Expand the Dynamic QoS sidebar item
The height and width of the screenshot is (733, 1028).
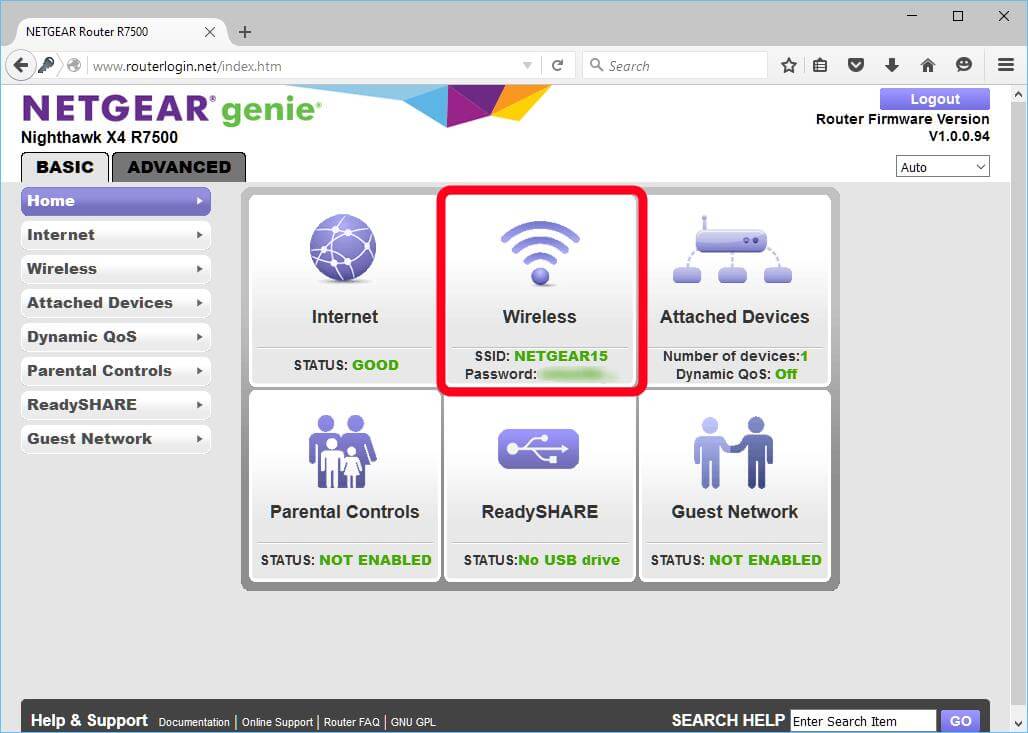[x=116, y=337]
